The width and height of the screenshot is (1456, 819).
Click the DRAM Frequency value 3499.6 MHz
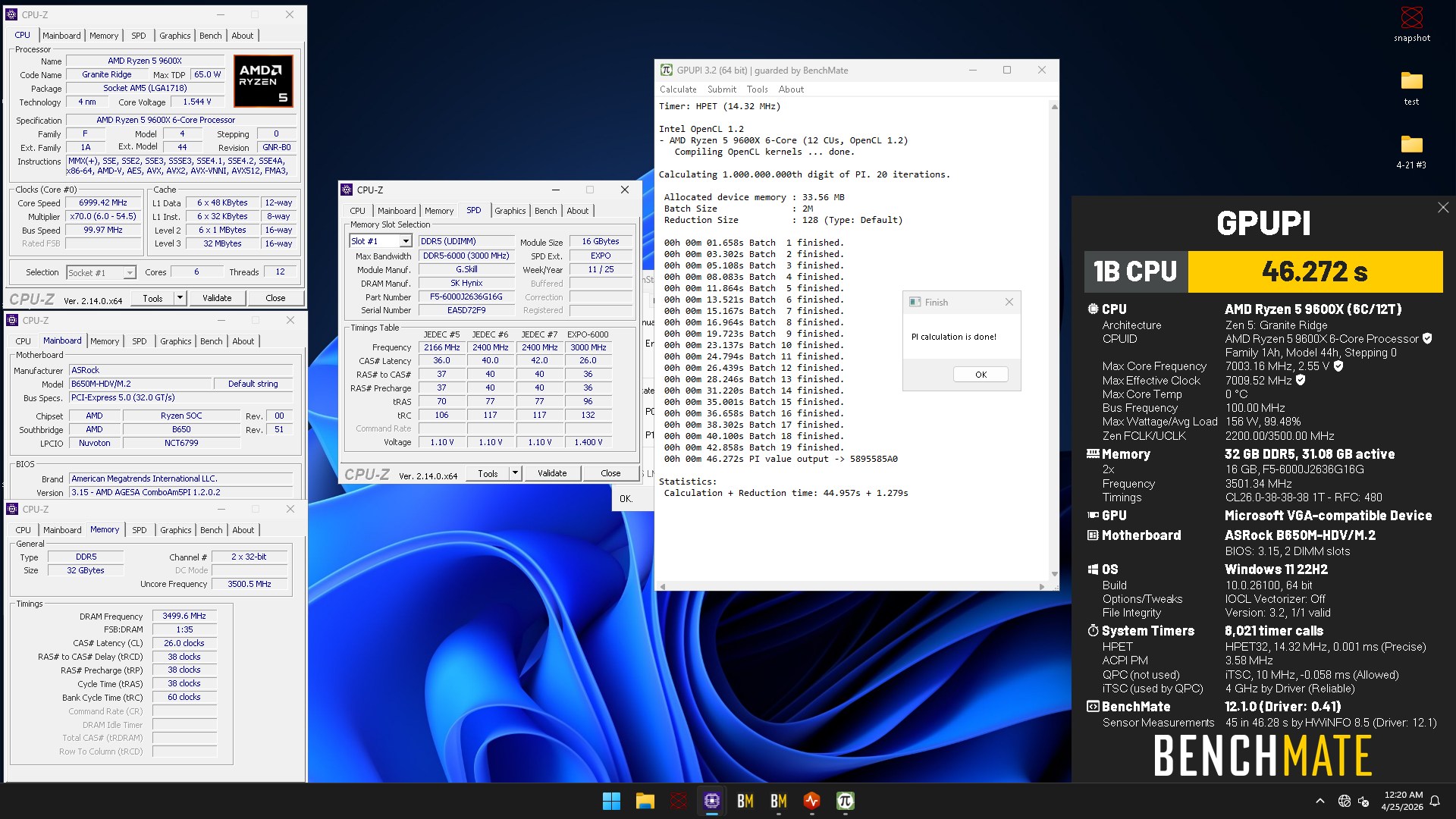[184, 616]
